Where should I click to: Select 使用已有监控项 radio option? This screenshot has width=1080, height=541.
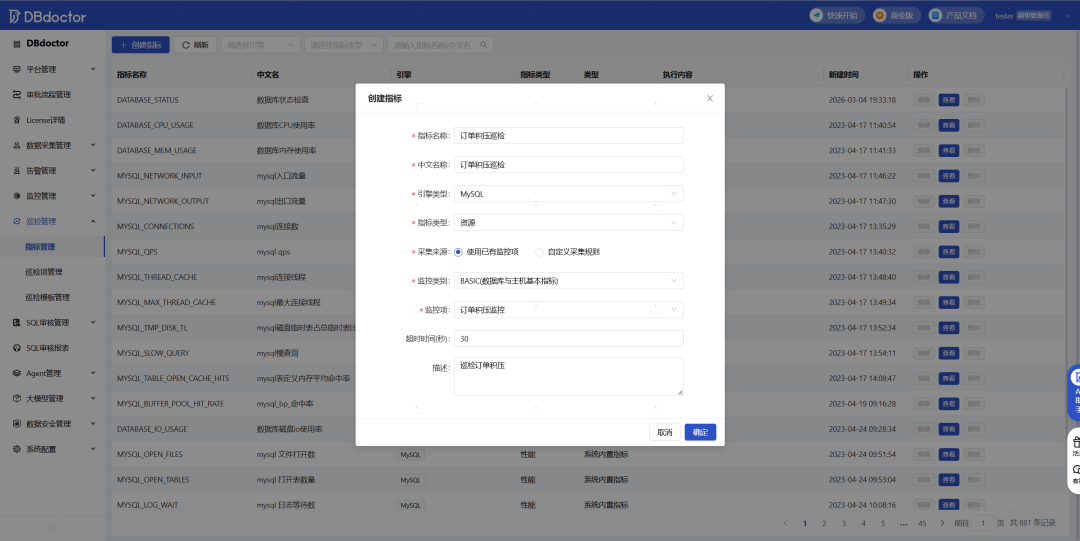point(458,252)
